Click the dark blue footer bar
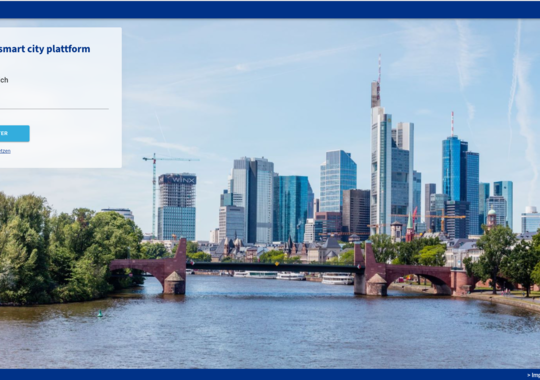540x380 pixels. pyautogui.click(x=270, y=374)
